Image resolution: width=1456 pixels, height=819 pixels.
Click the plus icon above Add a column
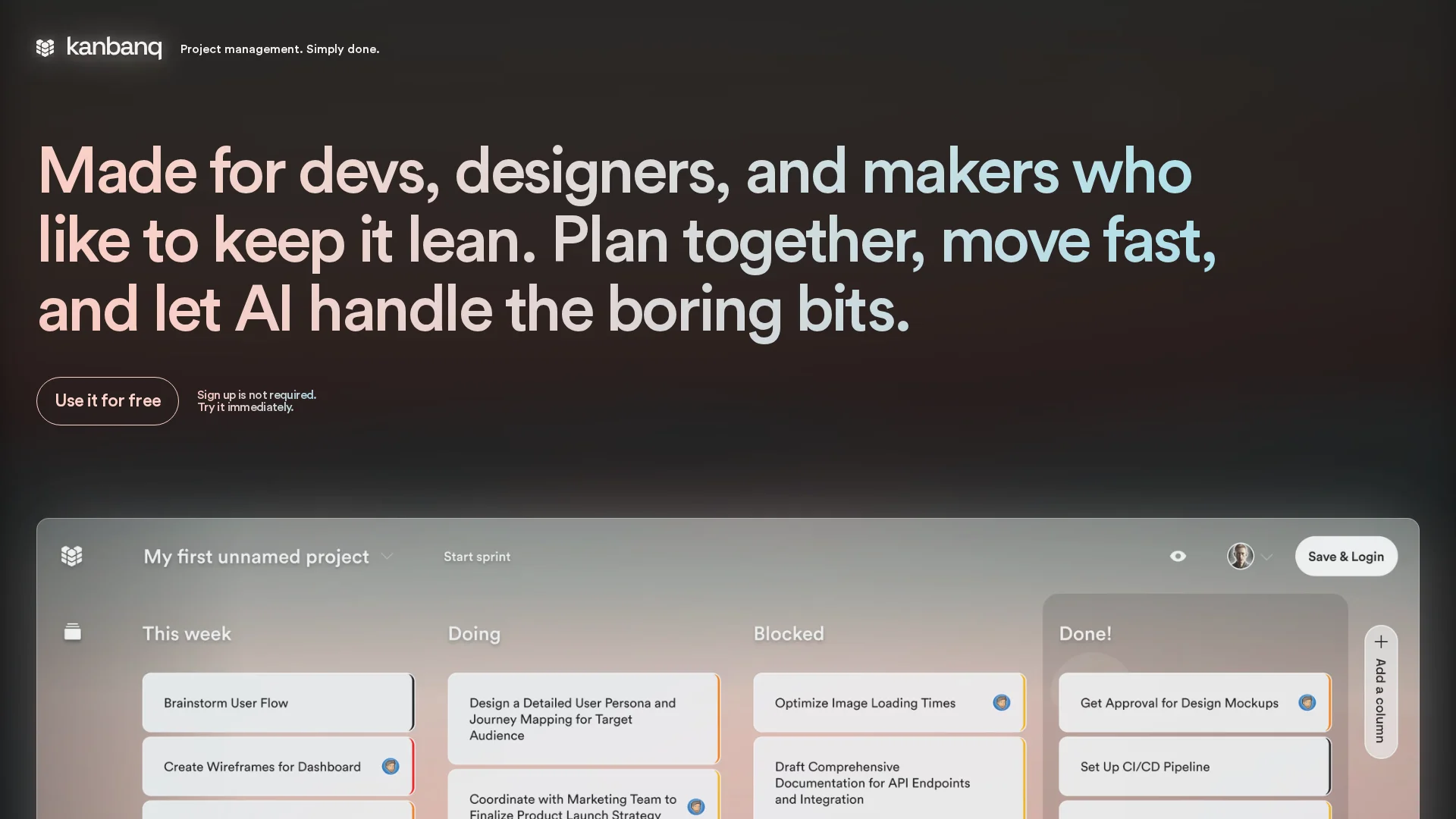click(x=1381, y=642)
